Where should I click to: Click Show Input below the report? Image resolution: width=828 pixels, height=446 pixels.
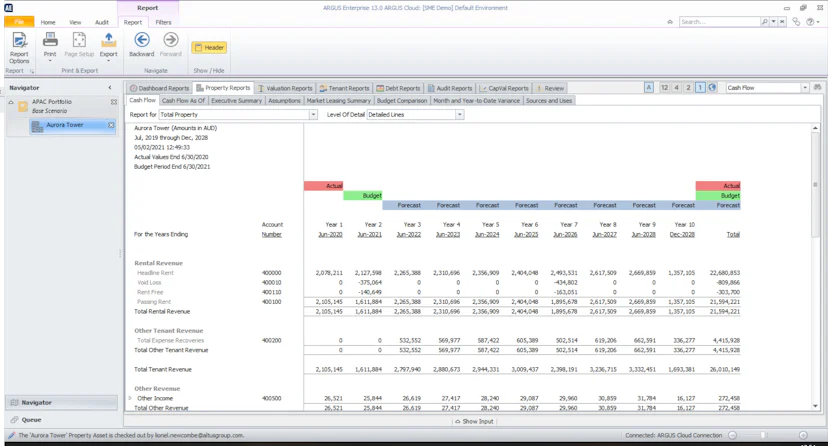point(474,421)
